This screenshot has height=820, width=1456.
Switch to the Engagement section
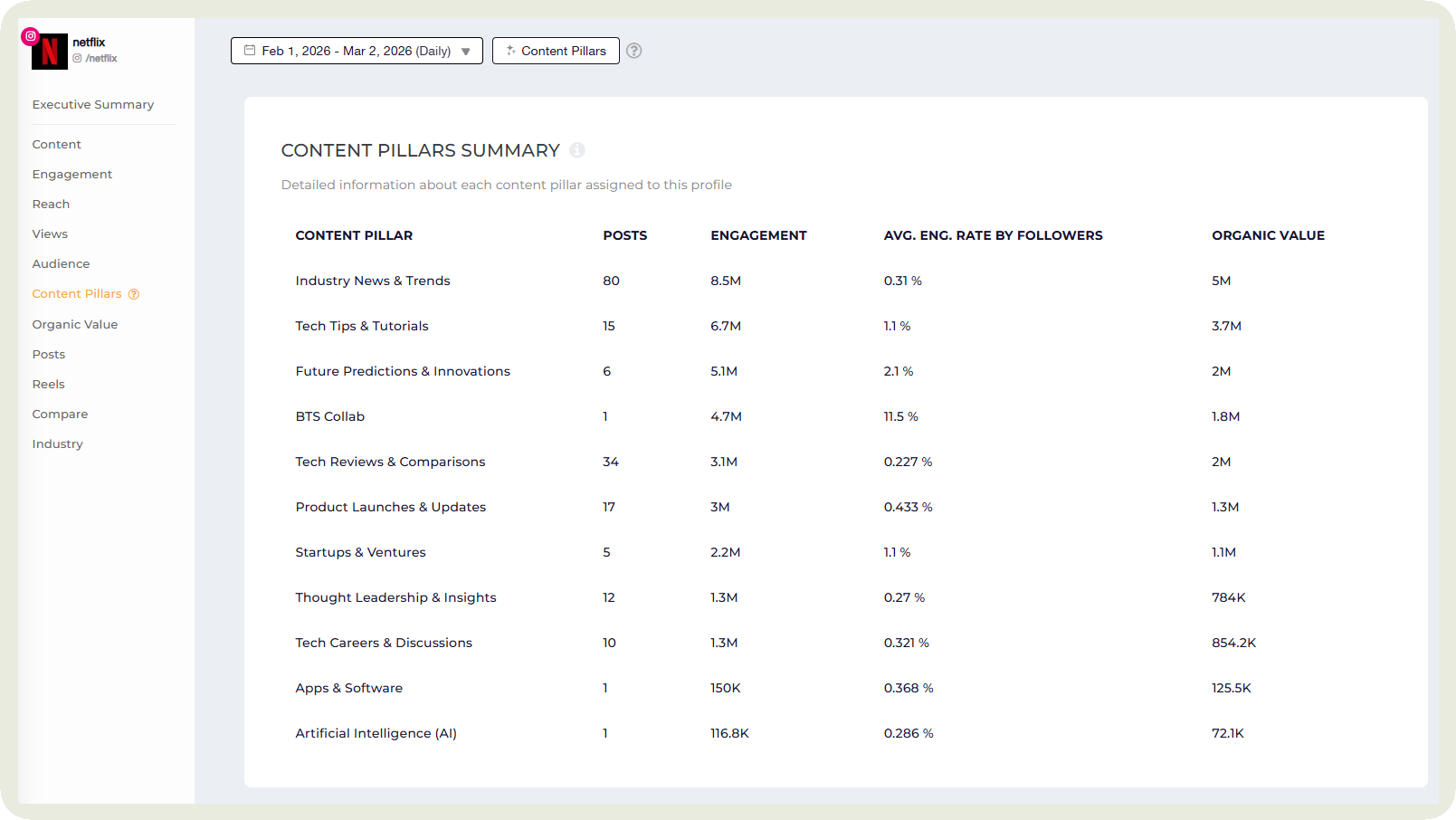[71, 174]
